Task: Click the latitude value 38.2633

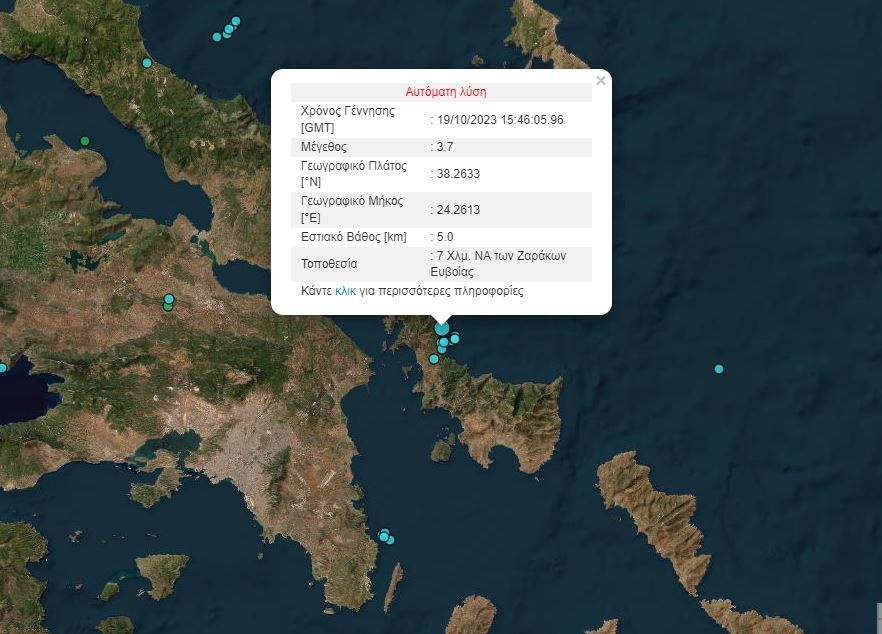Action: click(458, 174)
